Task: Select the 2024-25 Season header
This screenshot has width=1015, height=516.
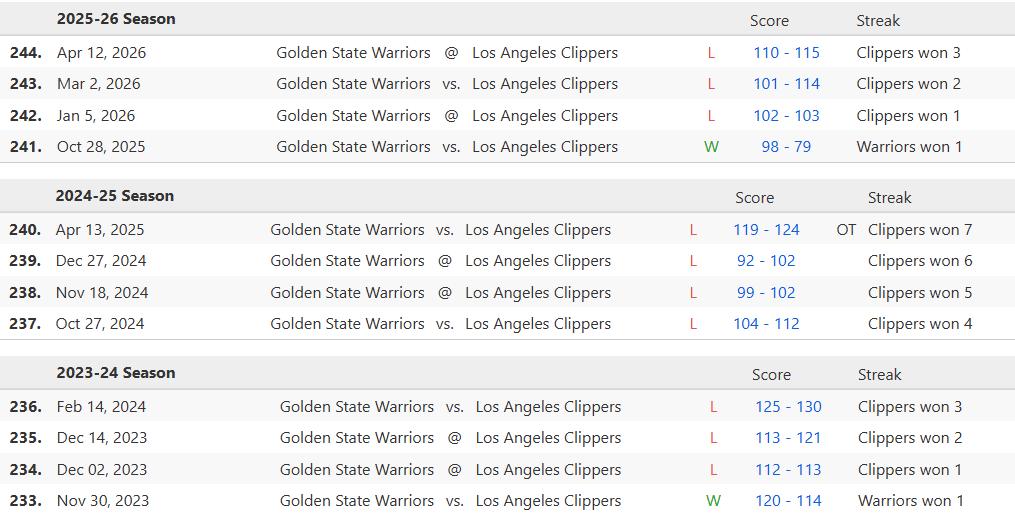Action: click(x=115, y=196)
